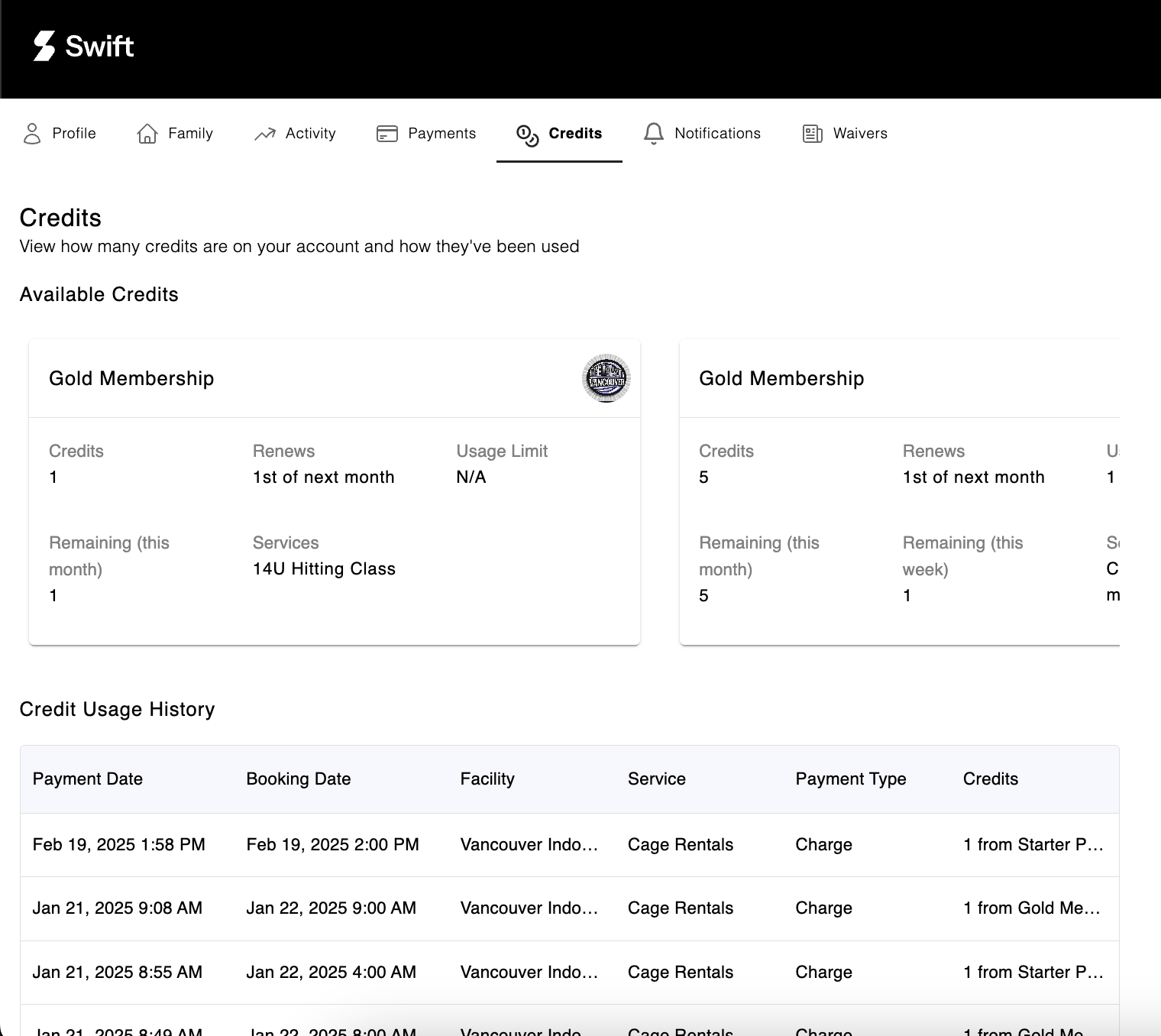Go to the Waivers tab
Image resolution: width=1161 pixels, height=1036 pixels.
859,134
